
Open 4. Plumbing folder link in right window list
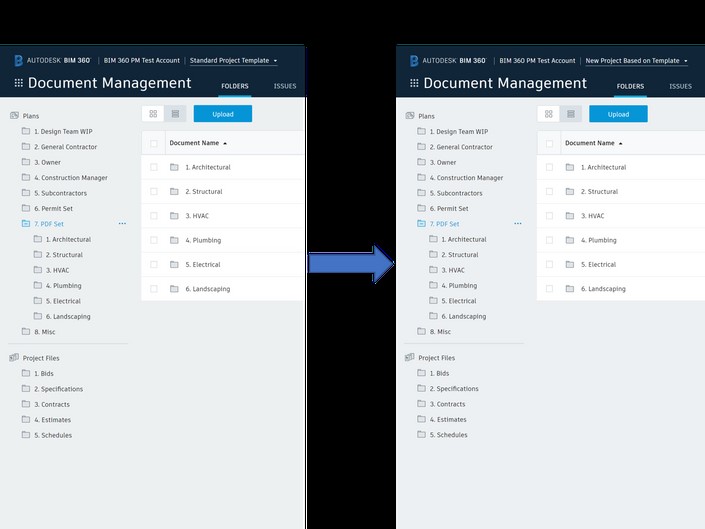(598, 240)
